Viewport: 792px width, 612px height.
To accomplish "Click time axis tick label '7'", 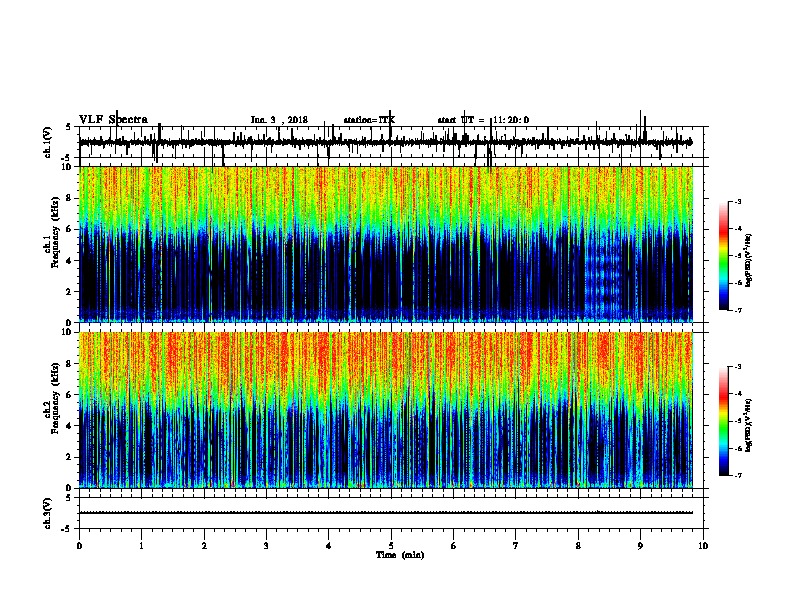I will 516,546.
